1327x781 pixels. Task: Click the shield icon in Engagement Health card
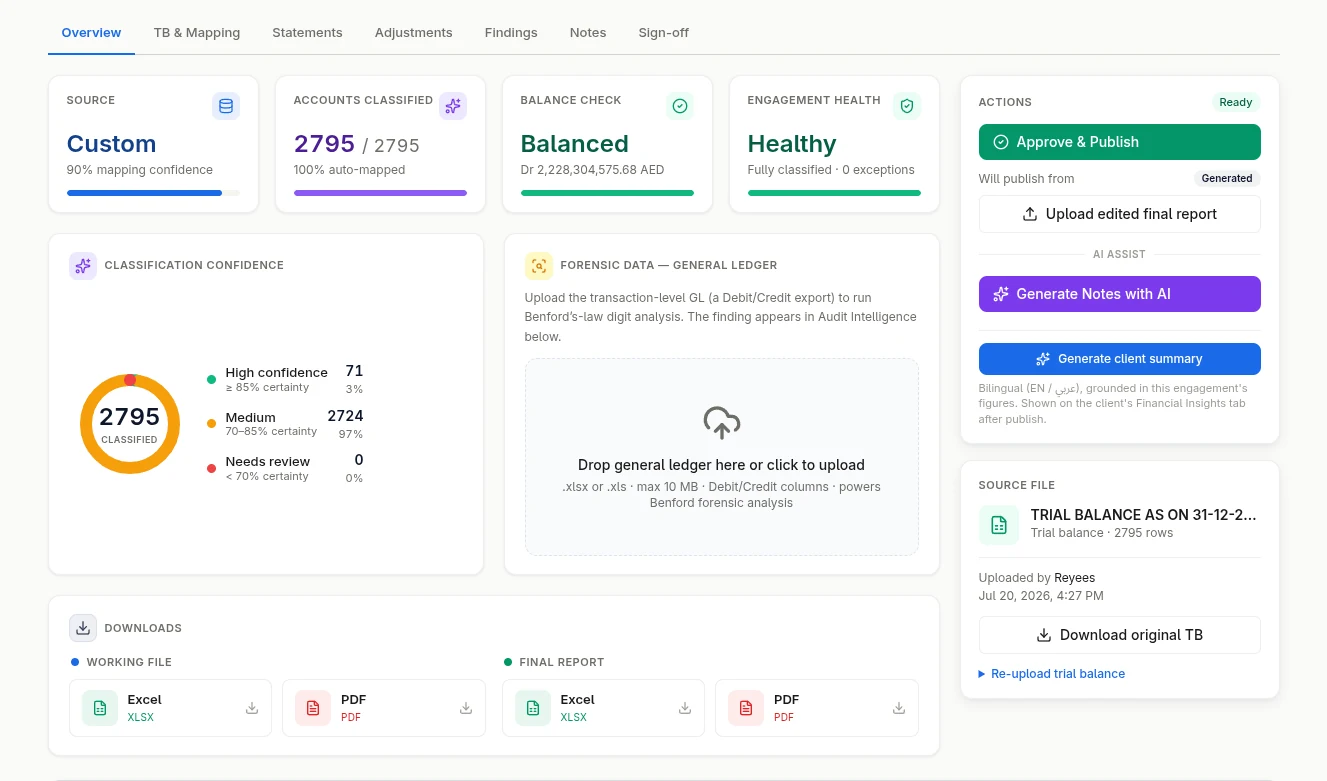coord(907,106)
